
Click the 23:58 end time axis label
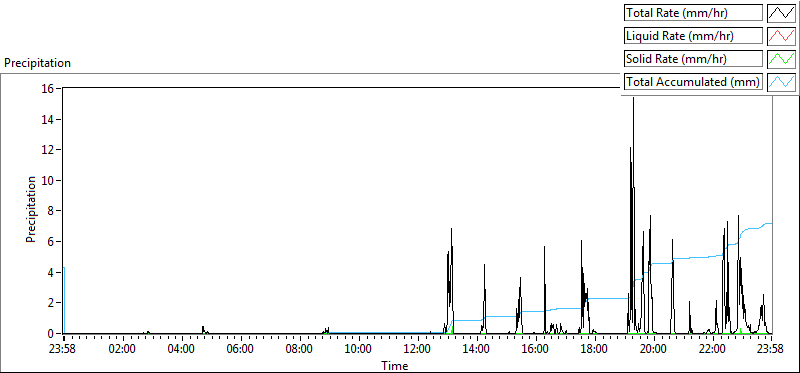(772, 350)
